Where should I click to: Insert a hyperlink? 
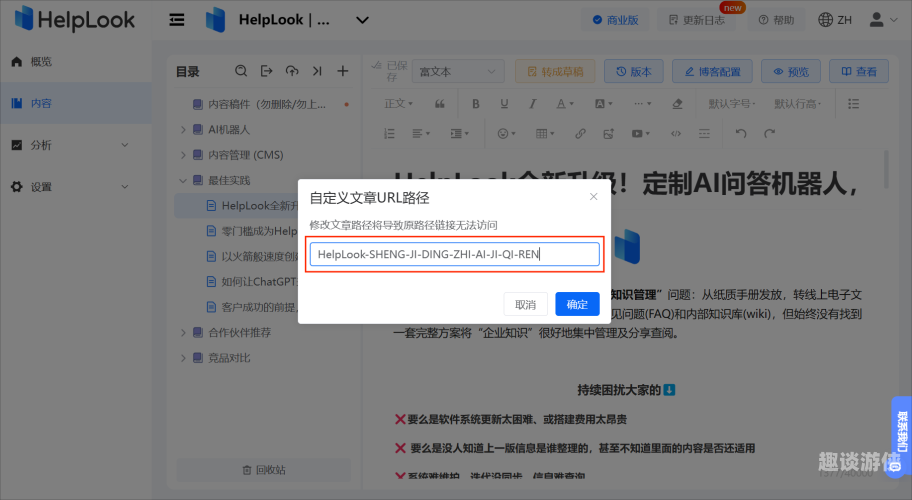[580, 134]
